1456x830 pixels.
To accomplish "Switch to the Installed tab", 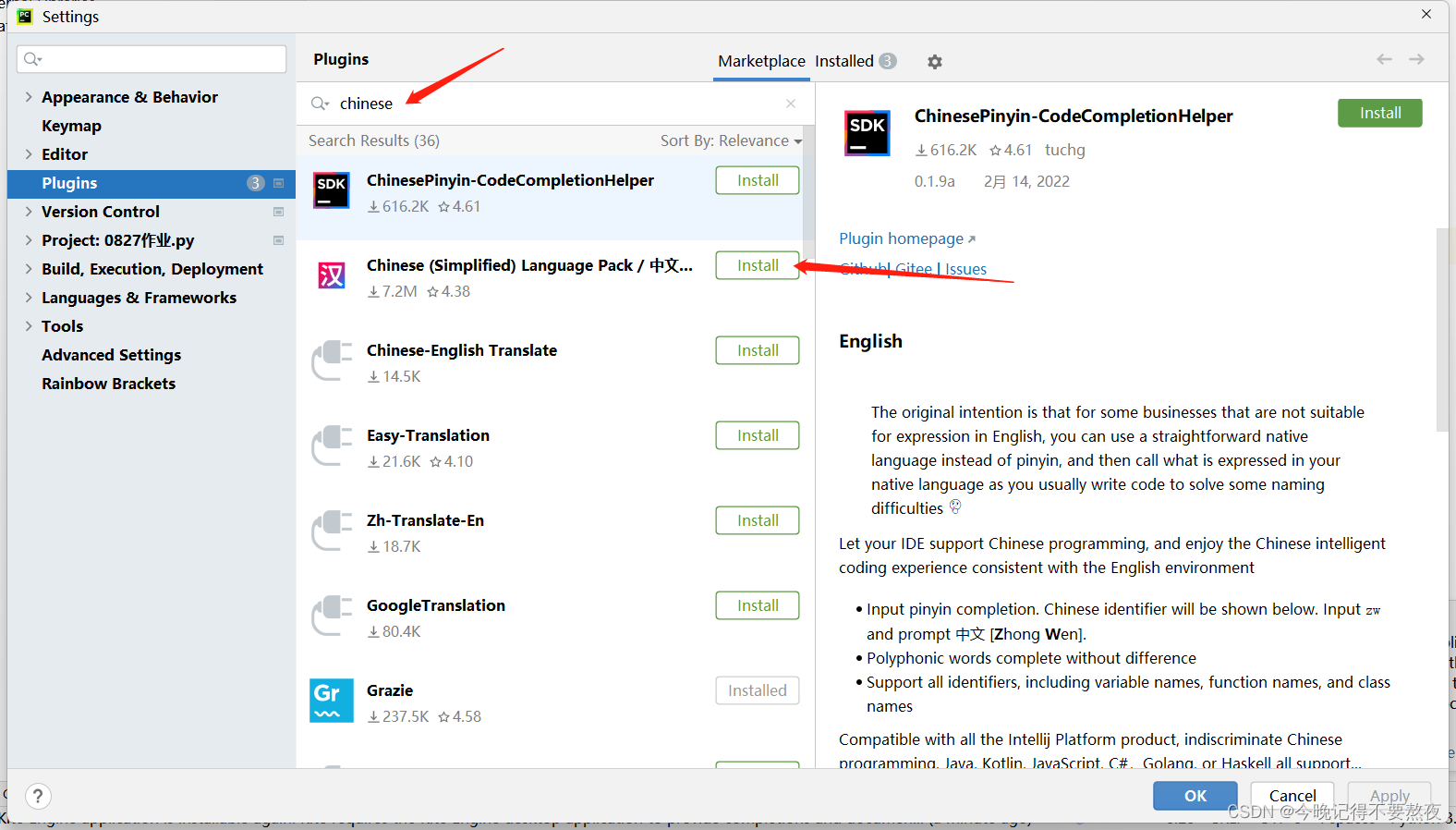I will [855, 61].
